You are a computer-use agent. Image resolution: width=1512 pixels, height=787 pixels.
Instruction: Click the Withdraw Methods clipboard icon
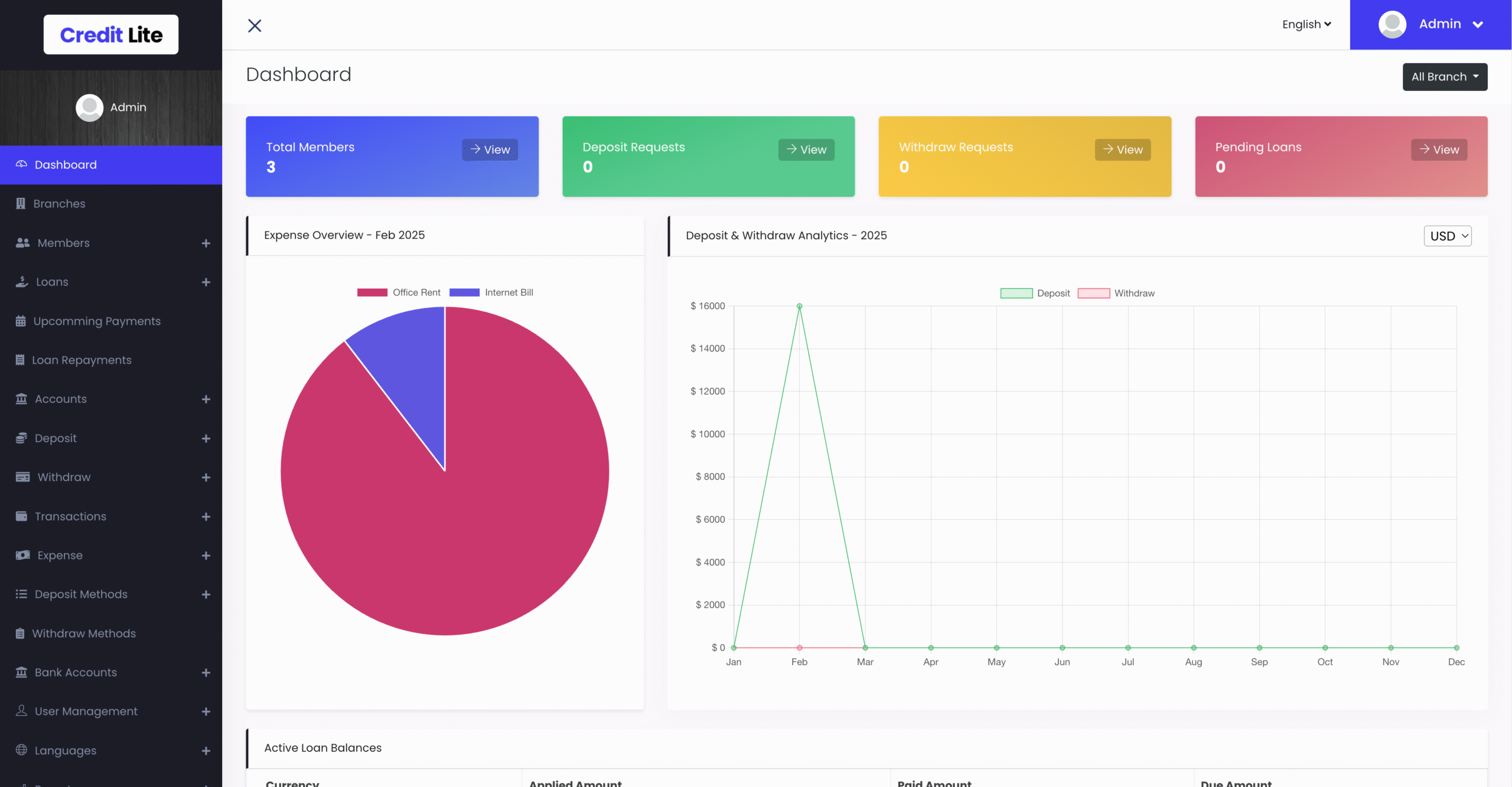[20, 633]
